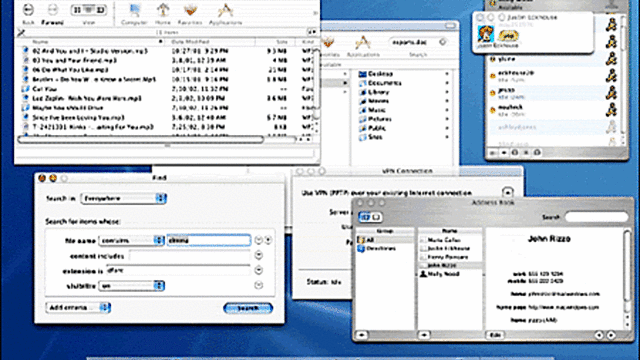640x360 pixels.
Task: Toggle the toolbar pill button in rear Finder window
Action: (x=450, y=25)
